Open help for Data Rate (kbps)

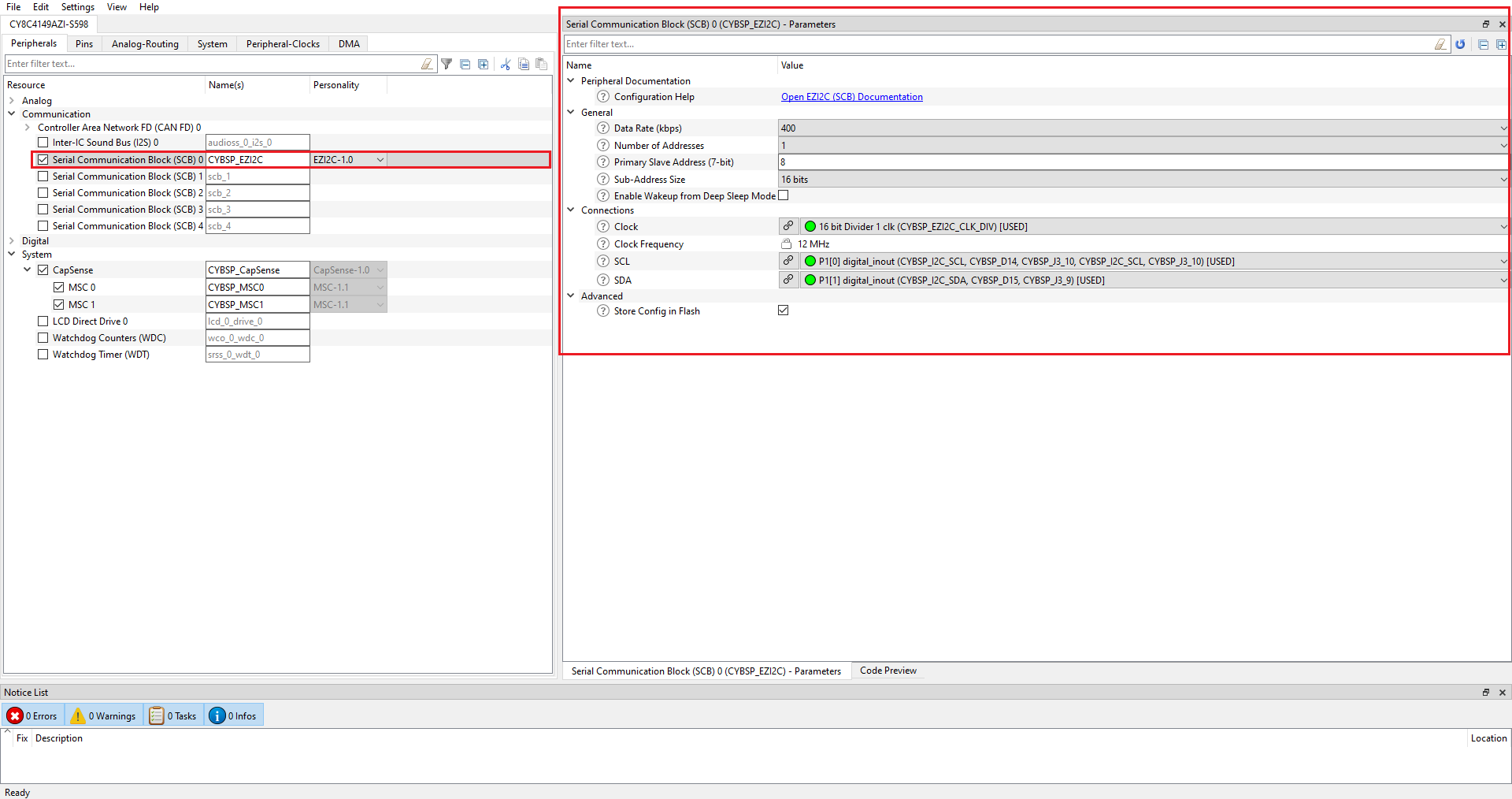[x=603, y=128]
